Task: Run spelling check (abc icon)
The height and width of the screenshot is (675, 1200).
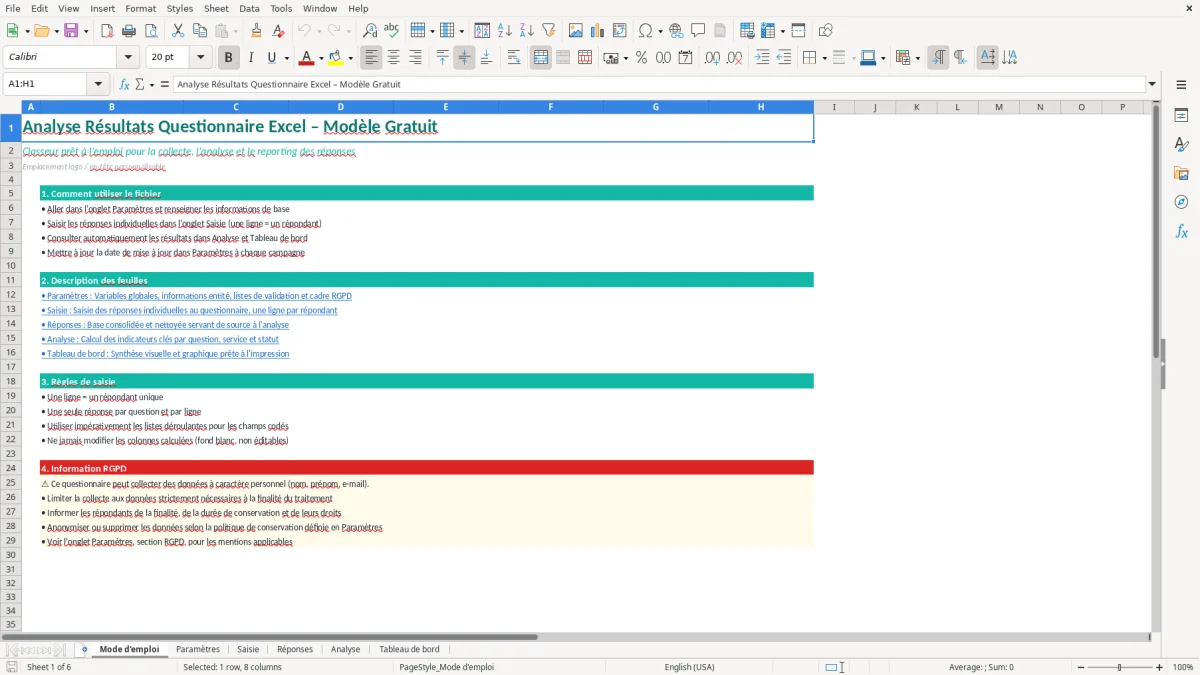Action: coord(391,31)
